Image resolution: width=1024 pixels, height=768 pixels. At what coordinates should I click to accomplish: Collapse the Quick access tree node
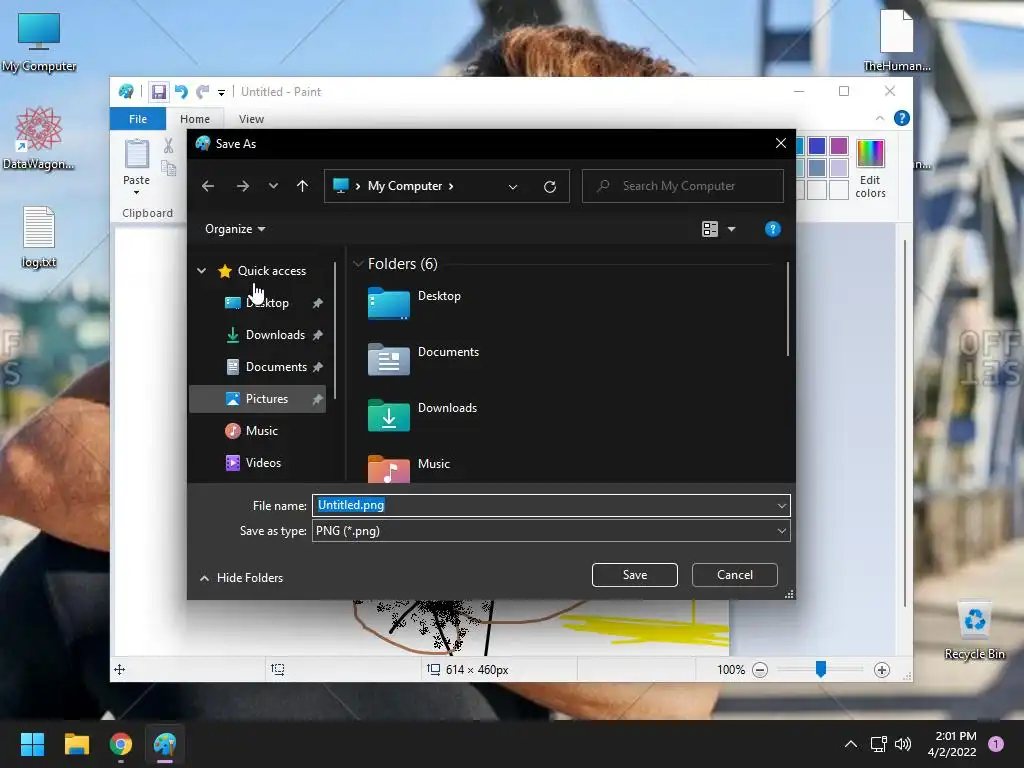(x=202, y=270)
